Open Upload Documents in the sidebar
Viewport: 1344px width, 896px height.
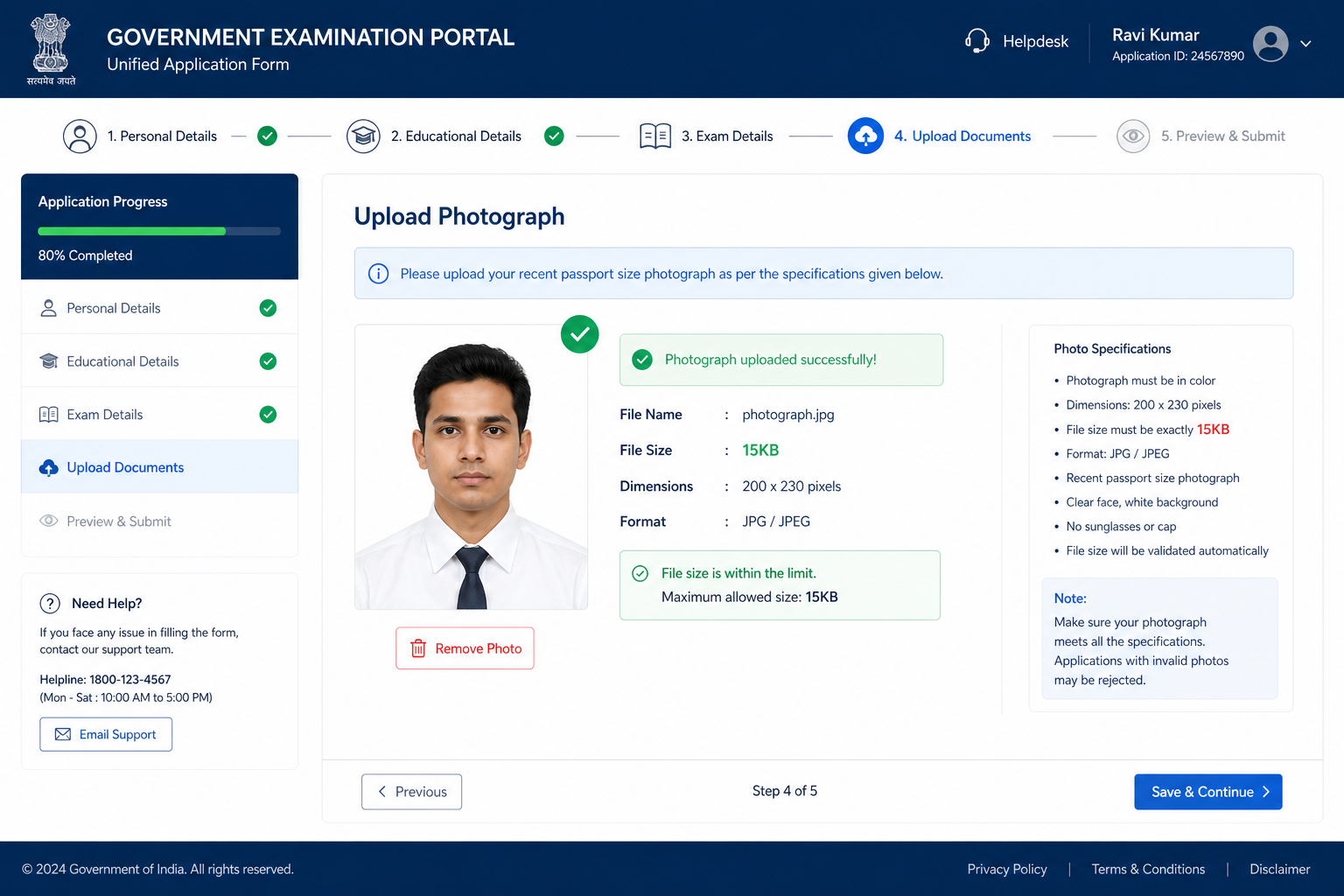(159, 467)
